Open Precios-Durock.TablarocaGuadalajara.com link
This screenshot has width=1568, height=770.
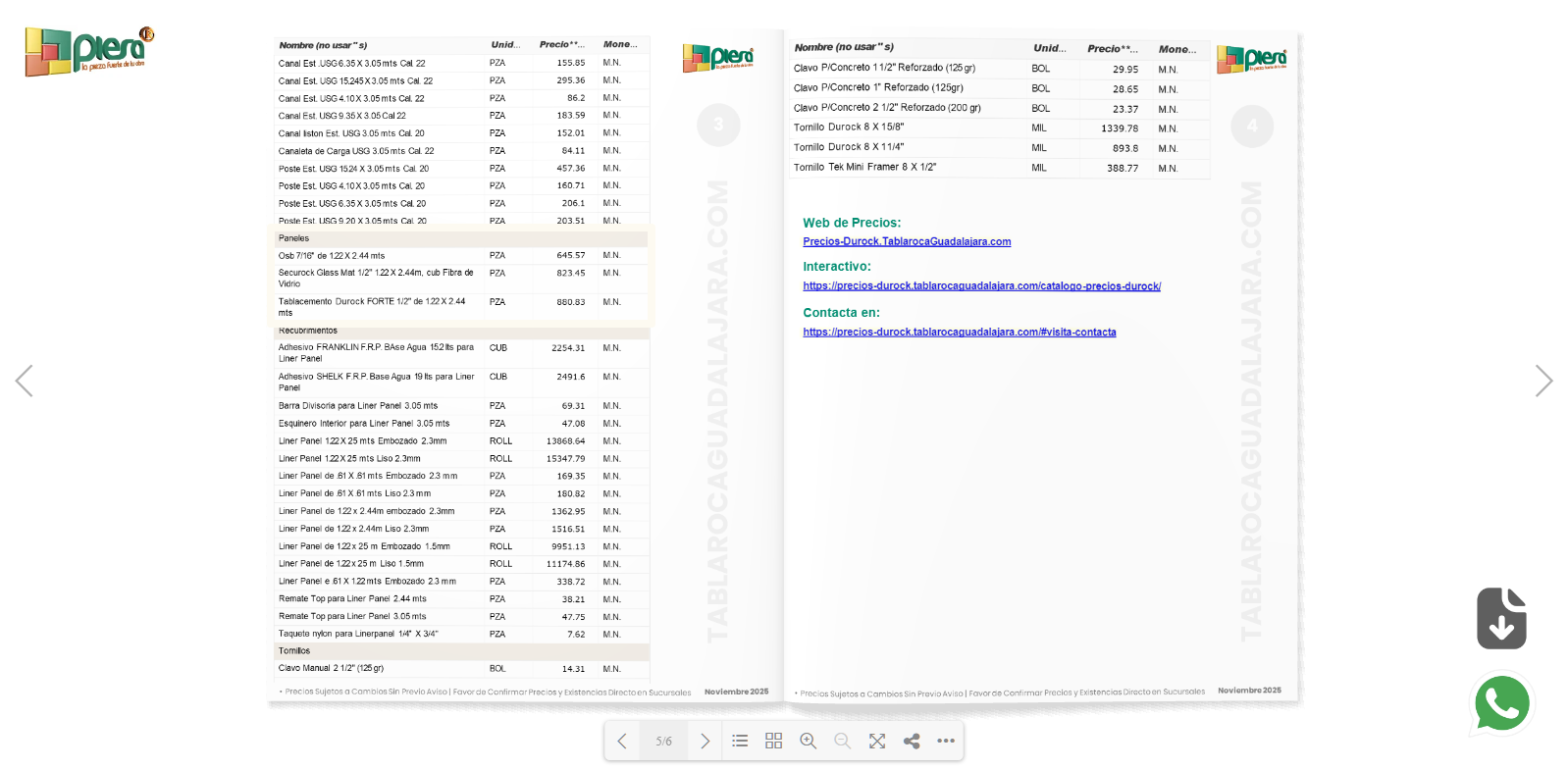click(907, 241)
